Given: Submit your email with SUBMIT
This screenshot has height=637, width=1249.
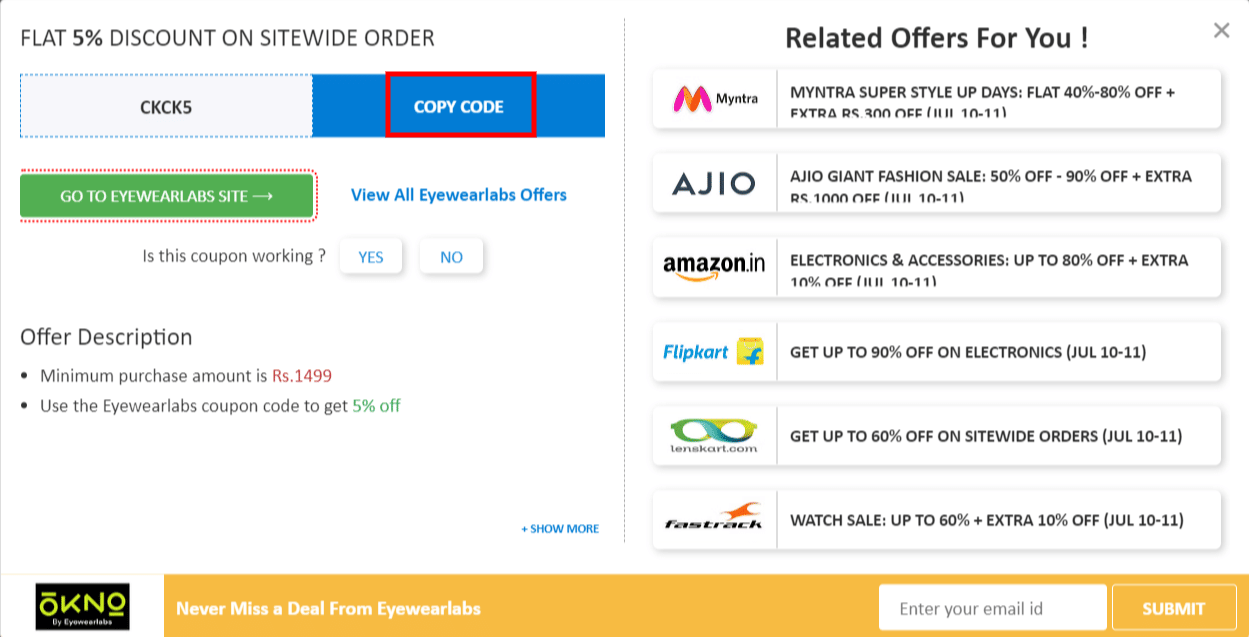Looking at the screenshot, I should pos(1174,607).
